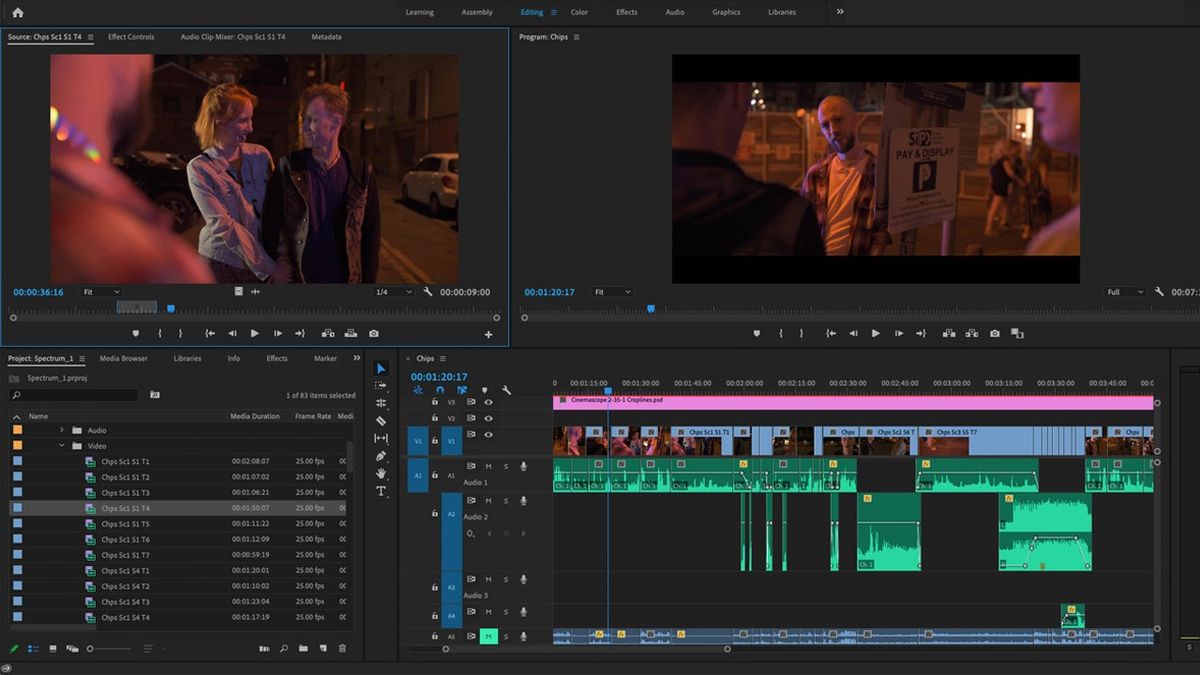Mute the Audio 1 track
The width and height of the screenshot is (1200, 675).
pos(489,466)
